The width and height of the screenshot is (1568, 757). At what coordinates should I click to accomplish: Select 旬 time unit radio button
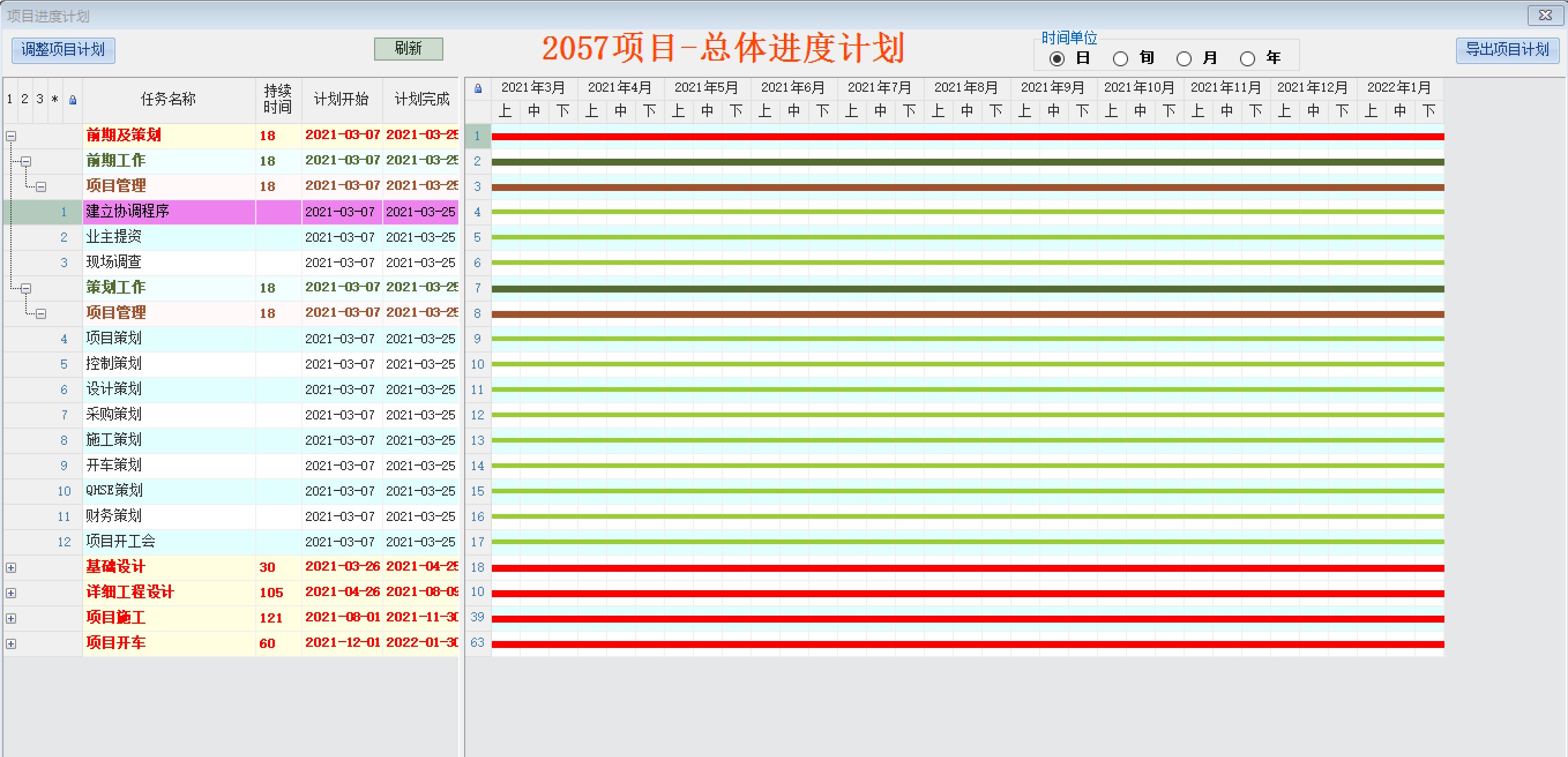pos(1120,59)
